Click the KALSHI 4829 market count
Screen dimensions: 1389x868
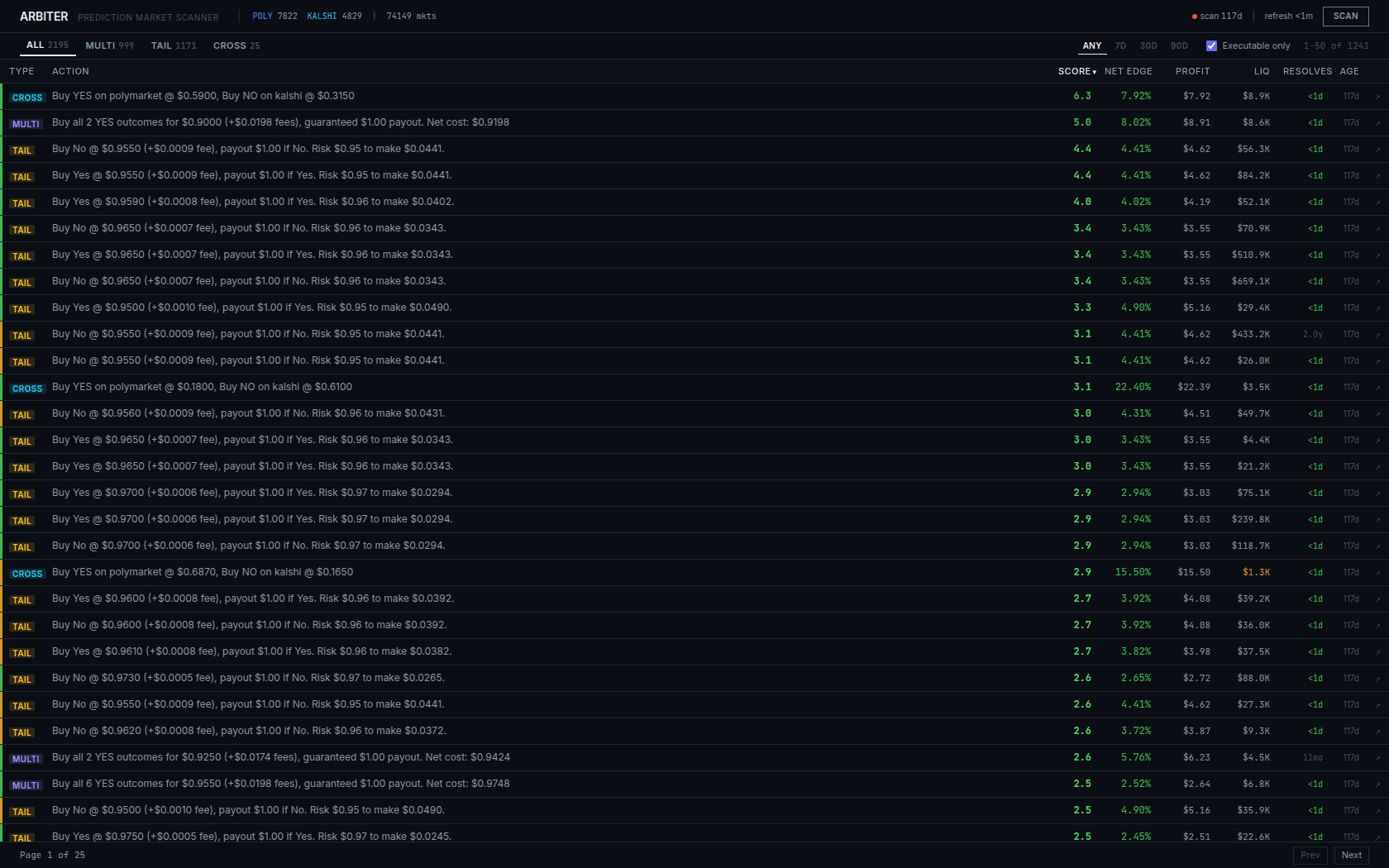click(334, 16)
